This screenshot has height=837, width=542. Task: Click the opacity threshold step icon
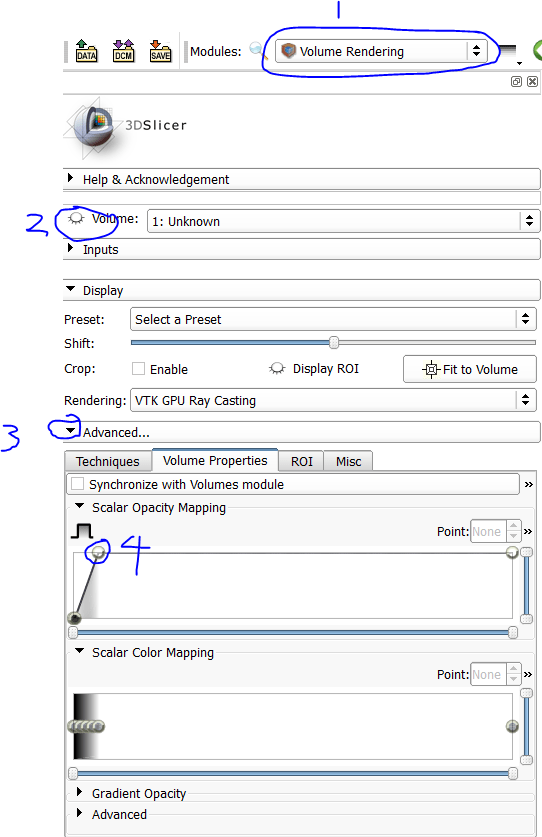coord(82,531)
